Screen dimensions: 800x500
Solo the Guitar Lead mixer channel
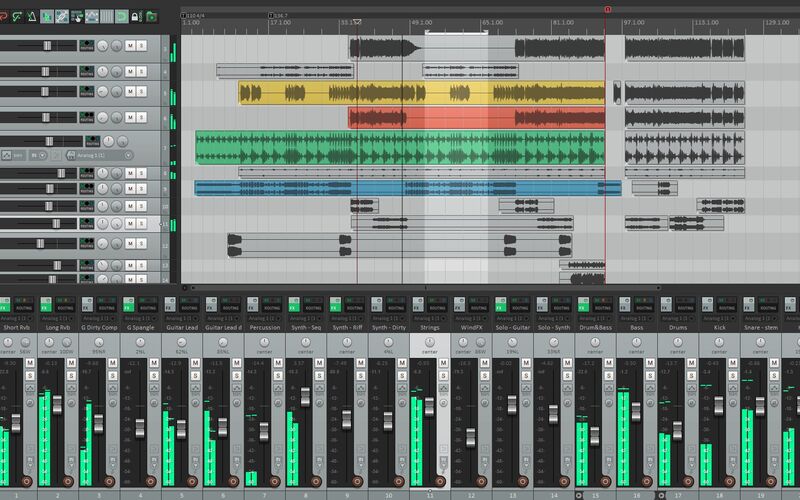[x=195, y=376]
